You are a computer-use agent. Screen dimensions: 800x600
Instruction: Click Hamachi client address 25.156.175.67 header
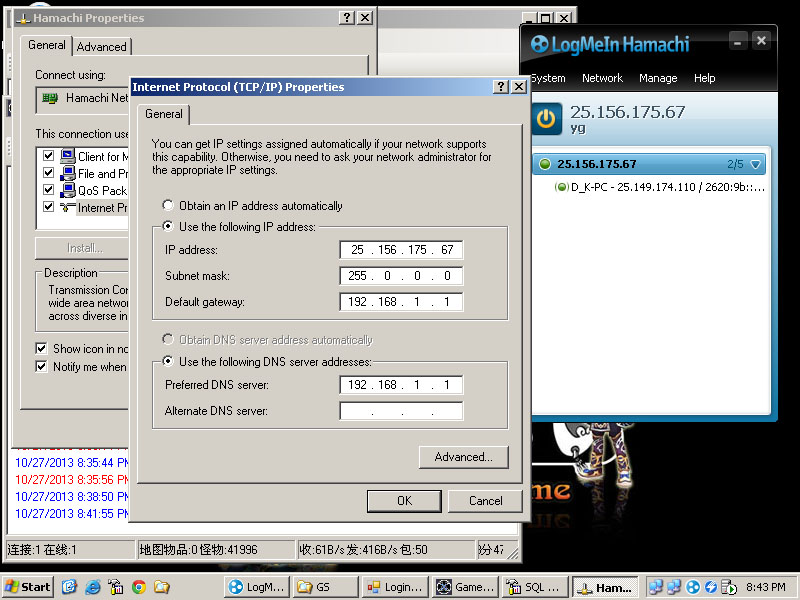[628, 112]
